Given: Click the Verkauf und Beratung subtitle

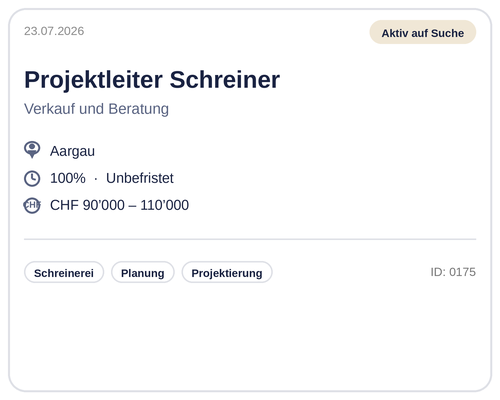Looking at the screenshot, I should point(96,109).
